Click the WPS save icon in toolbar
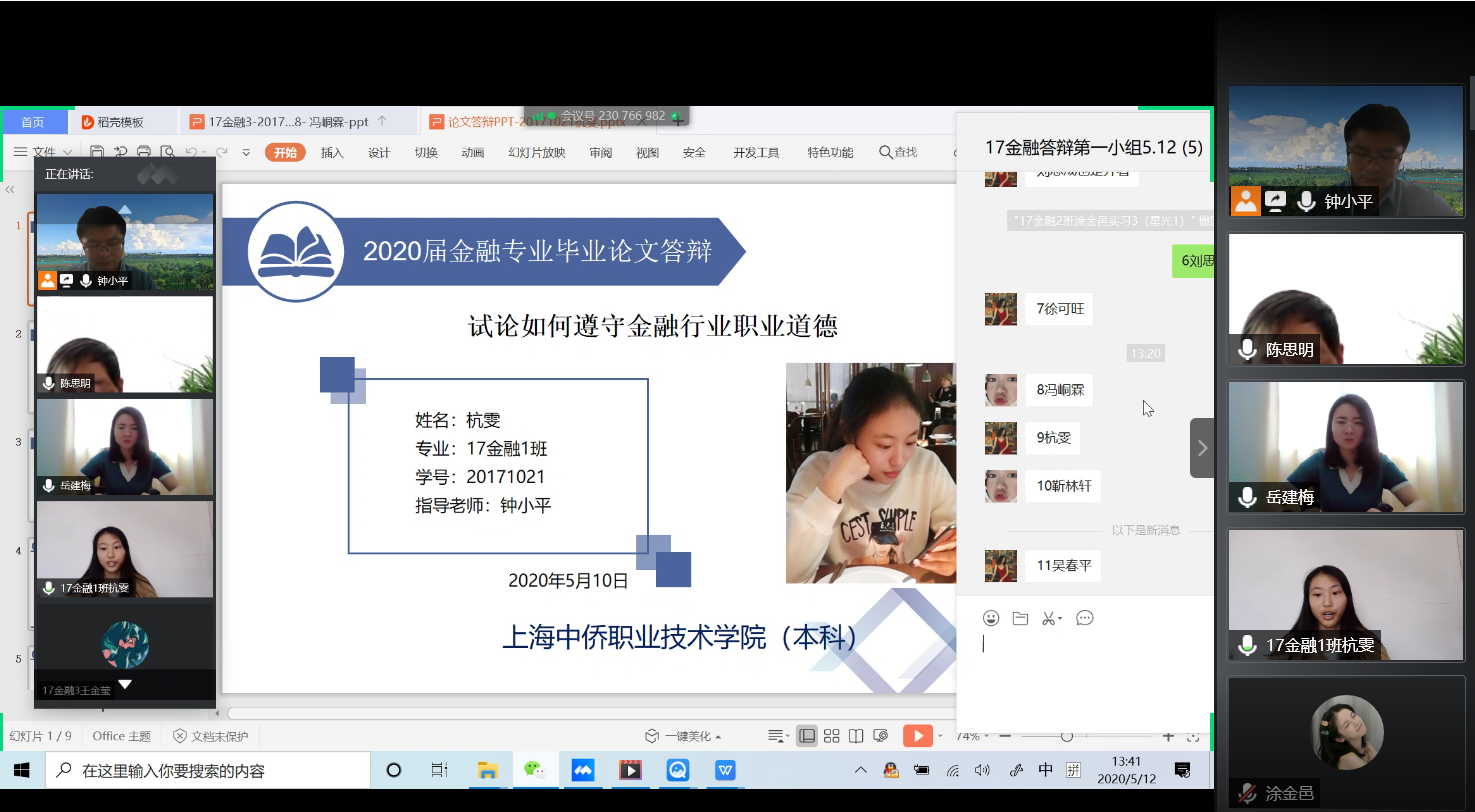This screenshot has width=1475, height=812. pyautogui.click(x=97, y=152)
